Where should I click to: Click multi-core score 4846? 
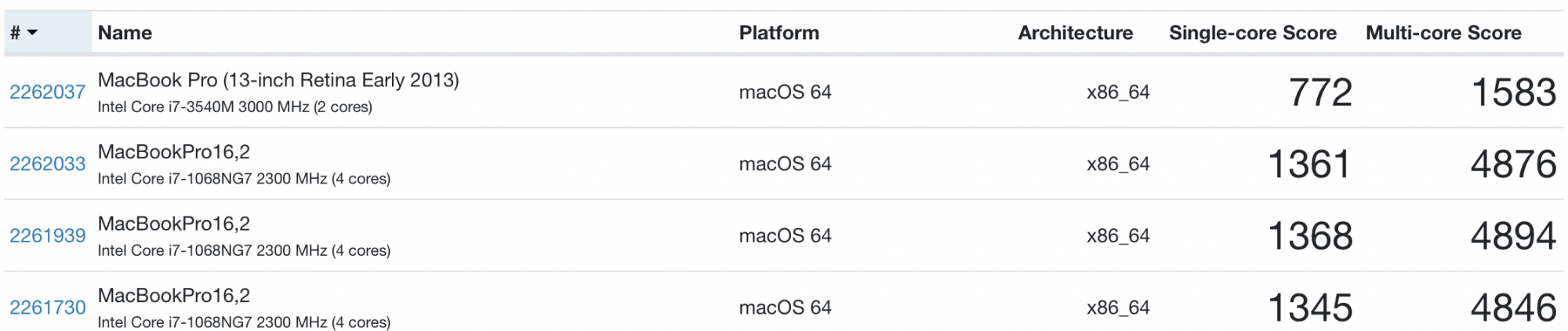[x=1513, y=308]
